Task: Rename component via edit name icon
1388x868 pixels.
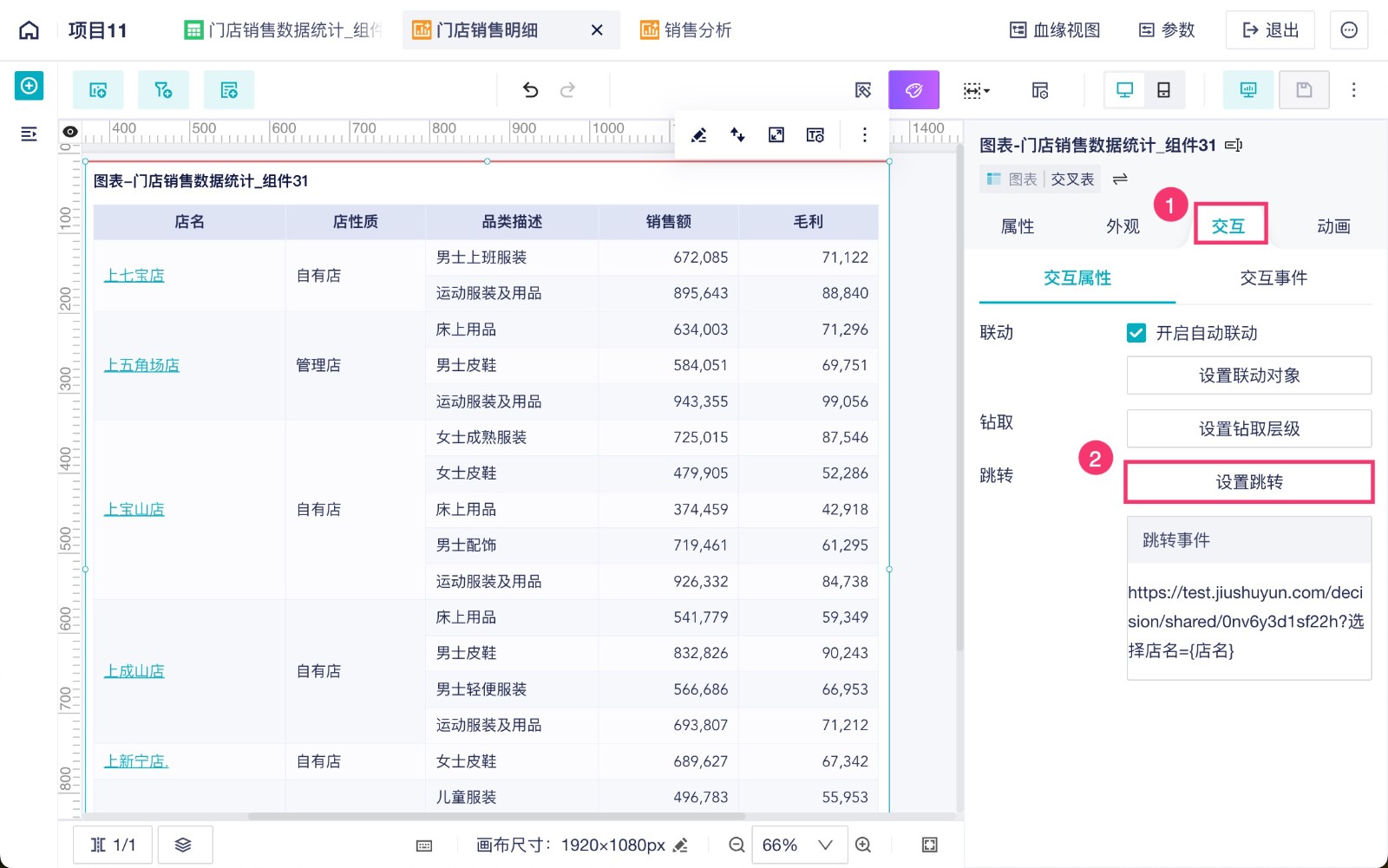Action: [1234, 146]
